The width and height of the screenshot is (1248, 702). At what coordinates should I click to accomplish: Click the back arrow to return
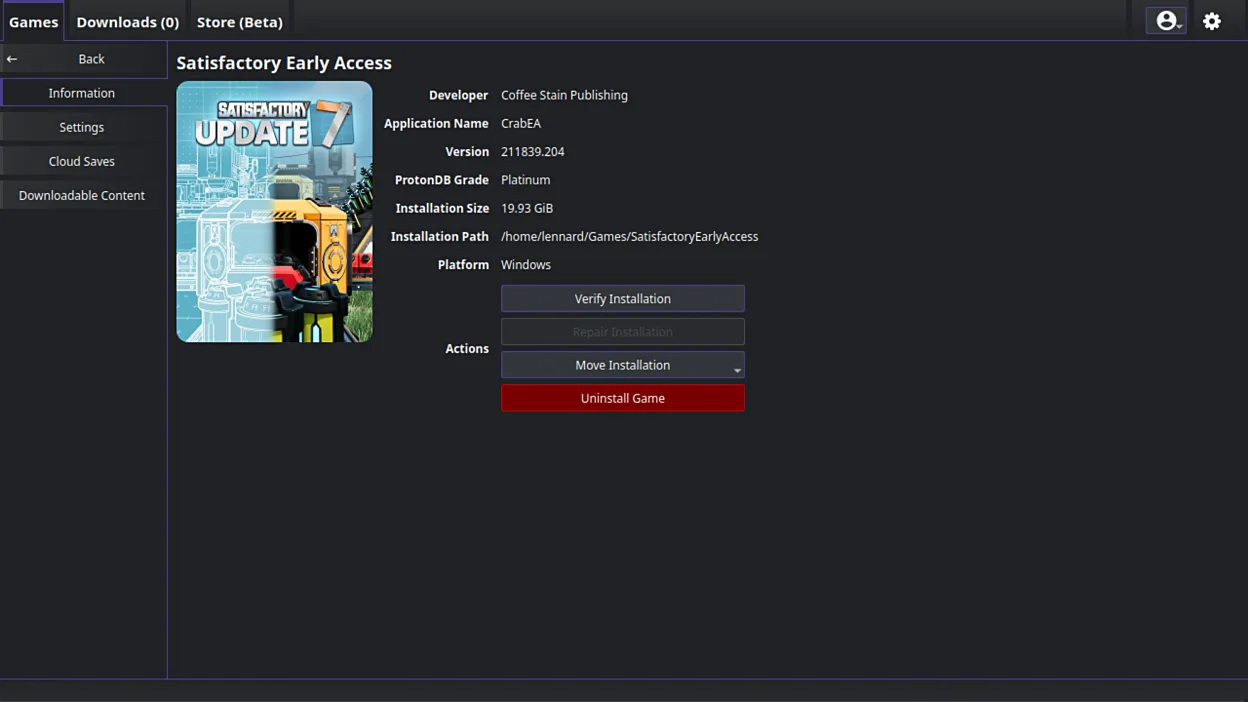click(x=11, y=58)
